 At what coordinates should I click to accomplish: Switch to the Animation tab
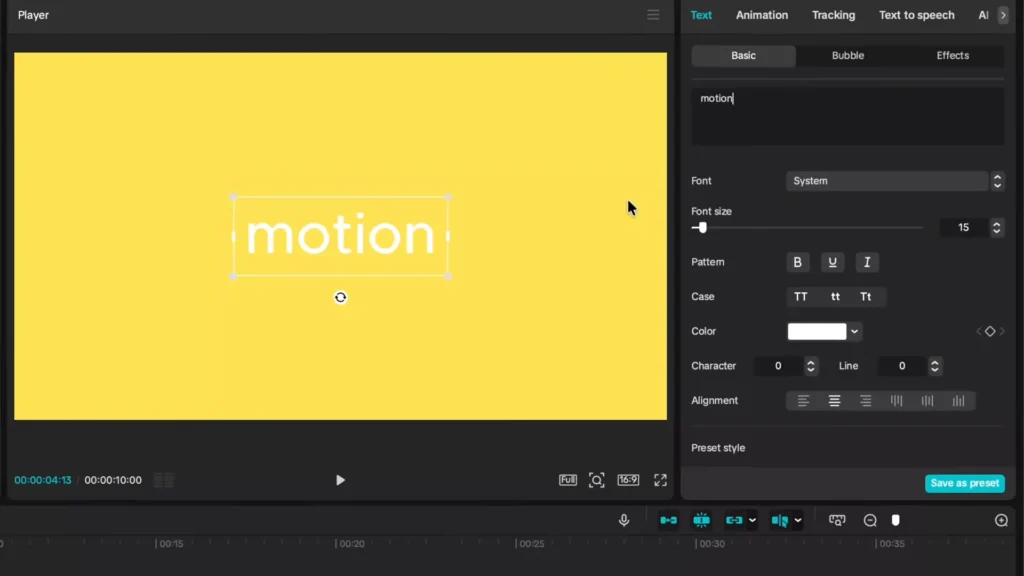pos(762,15)
